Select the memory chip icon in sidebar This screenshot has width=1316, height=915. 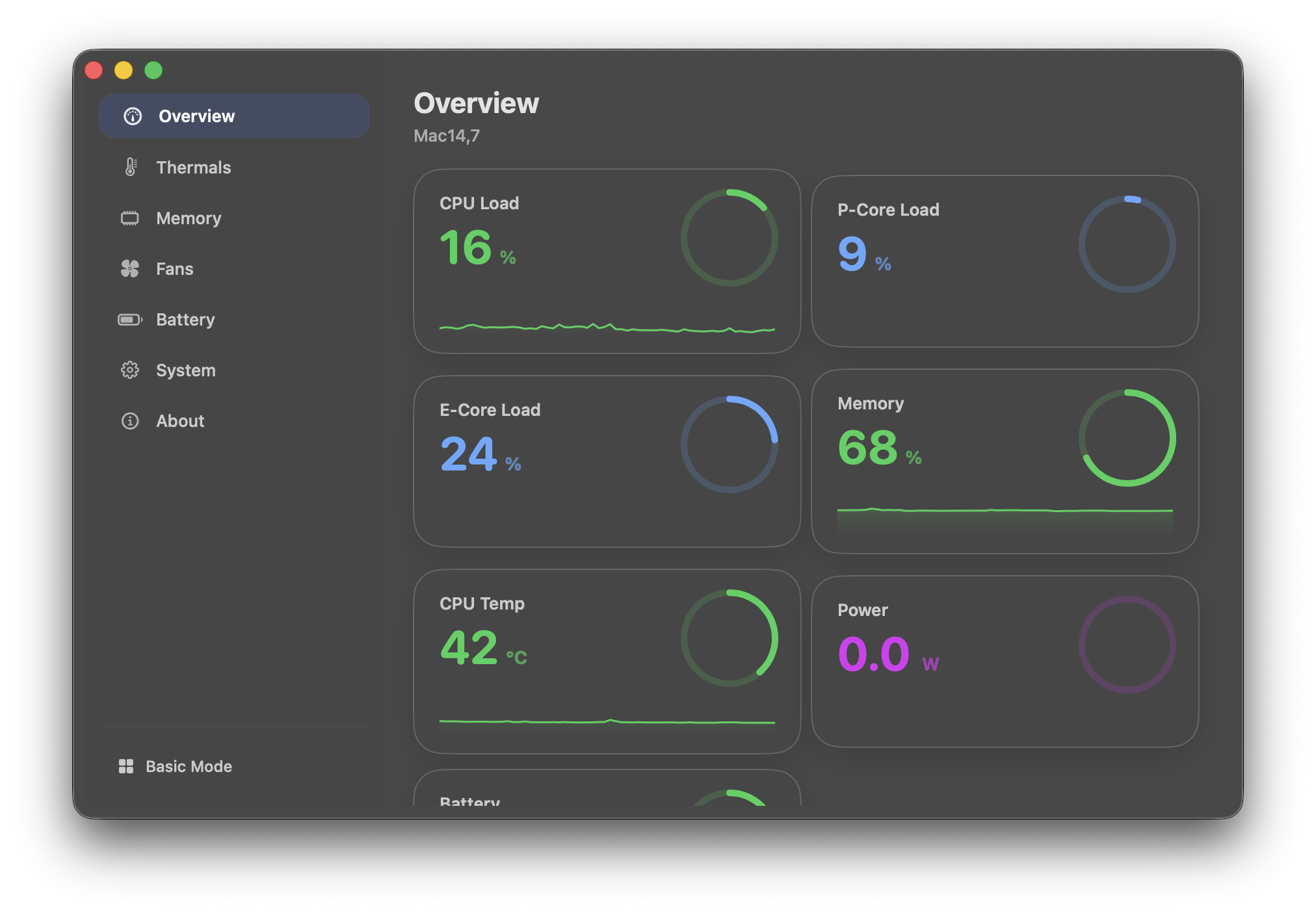(131, 218)
